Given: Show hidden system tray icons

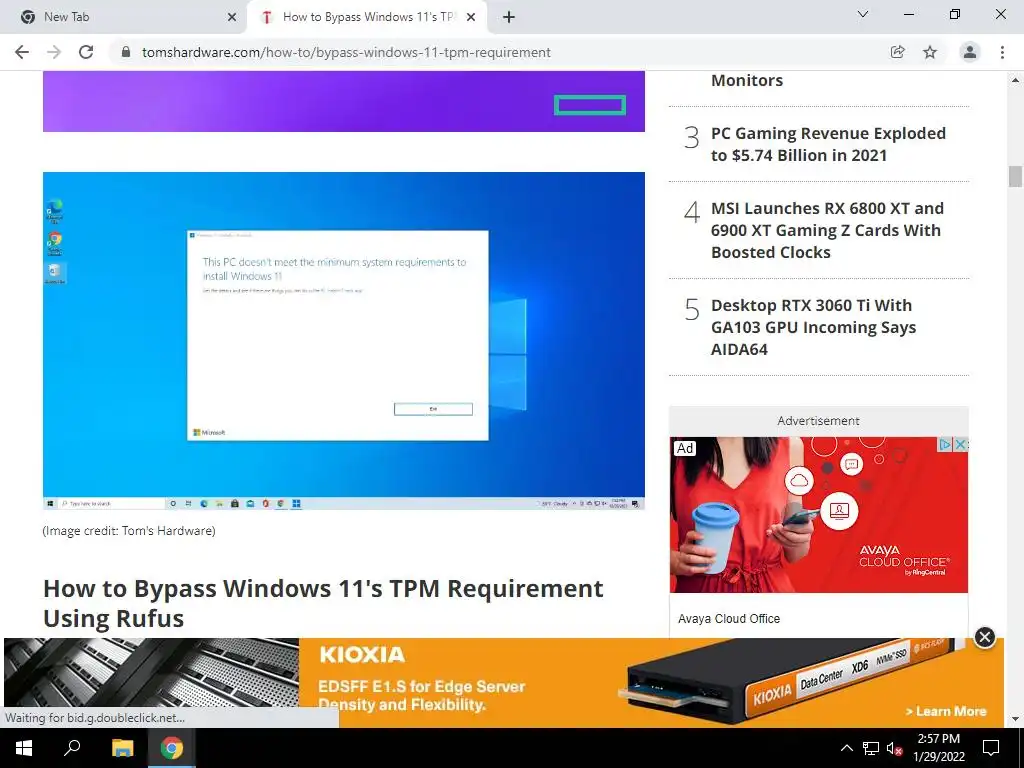Looking at the screenshot, I should [846, 748].
